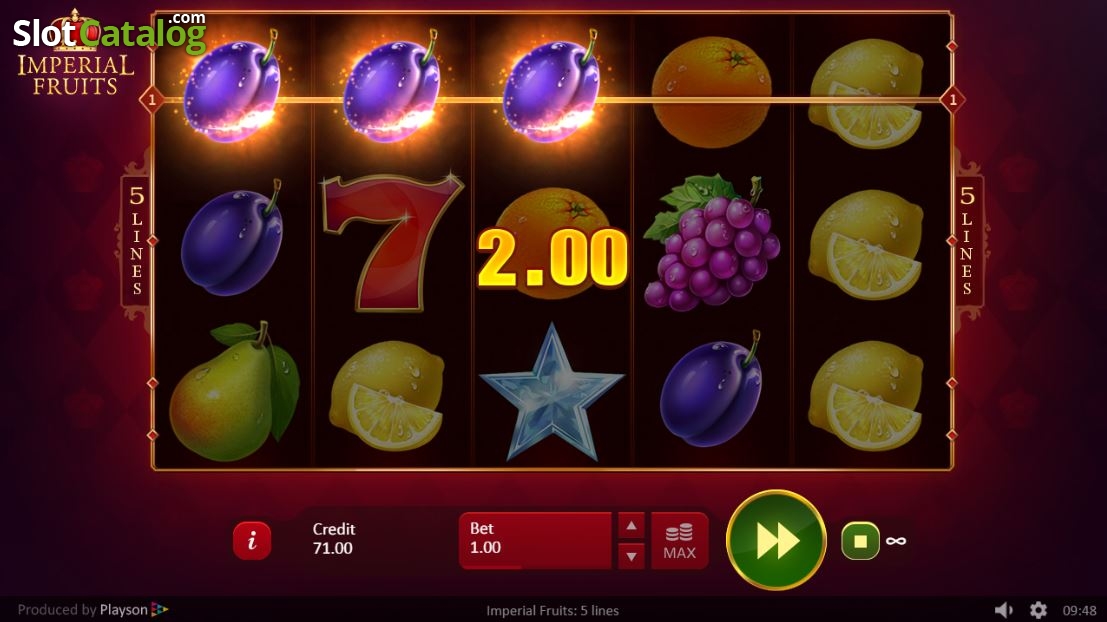
Task: Increase bet with the up arrow
Action: tap(631, 526)
